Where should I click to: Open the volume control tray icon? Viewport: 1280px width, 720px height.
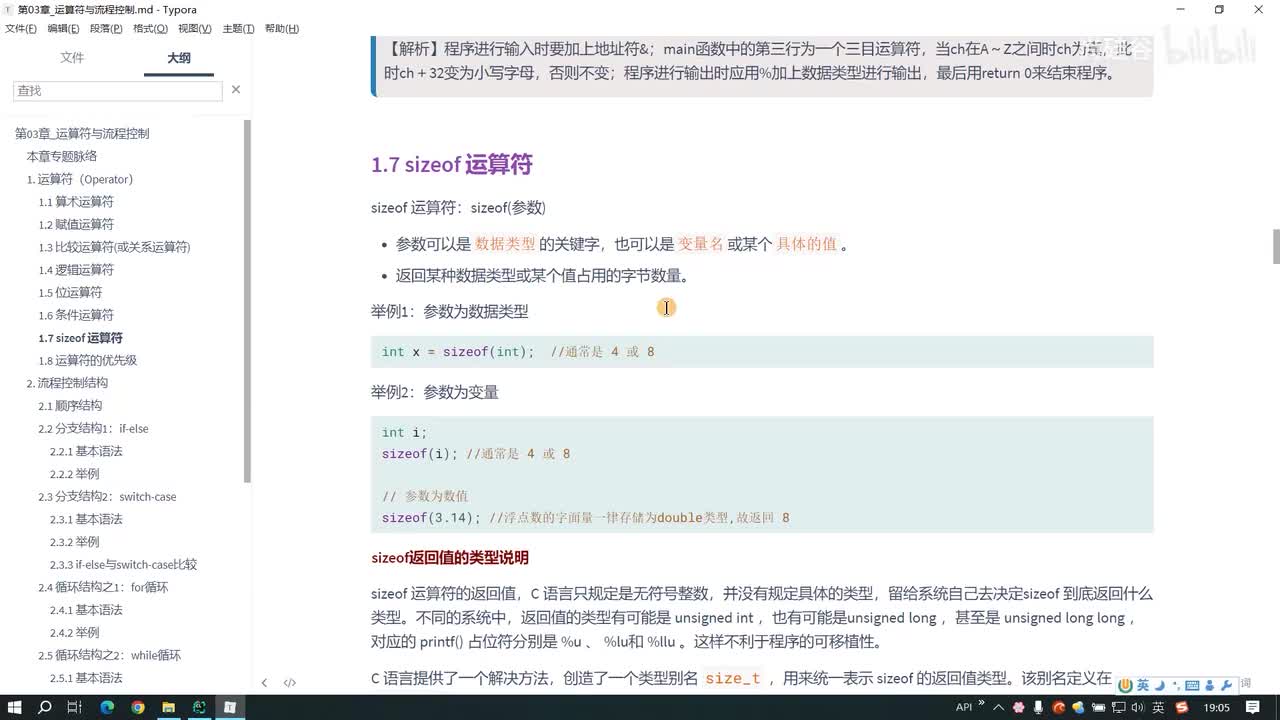1138,707
